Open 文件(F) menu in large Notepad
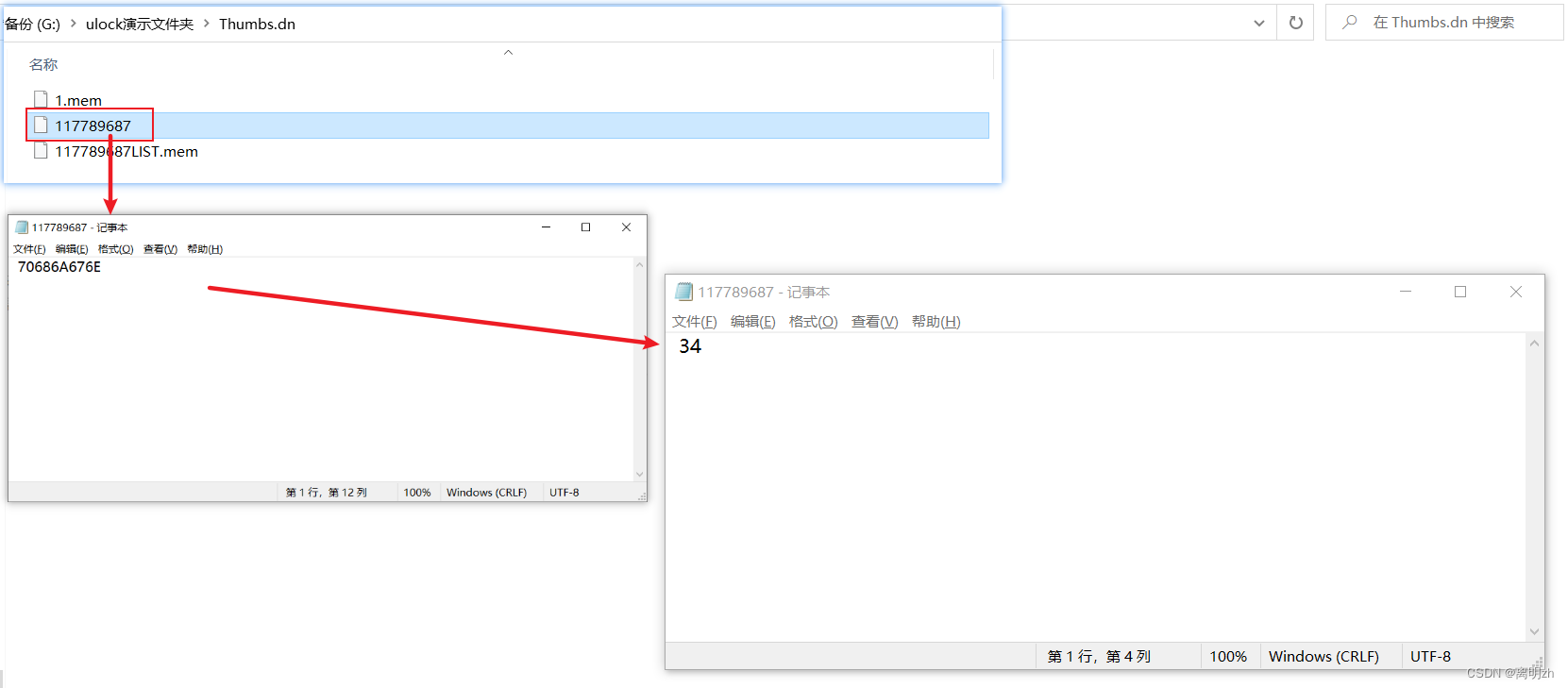 [695, 322]
